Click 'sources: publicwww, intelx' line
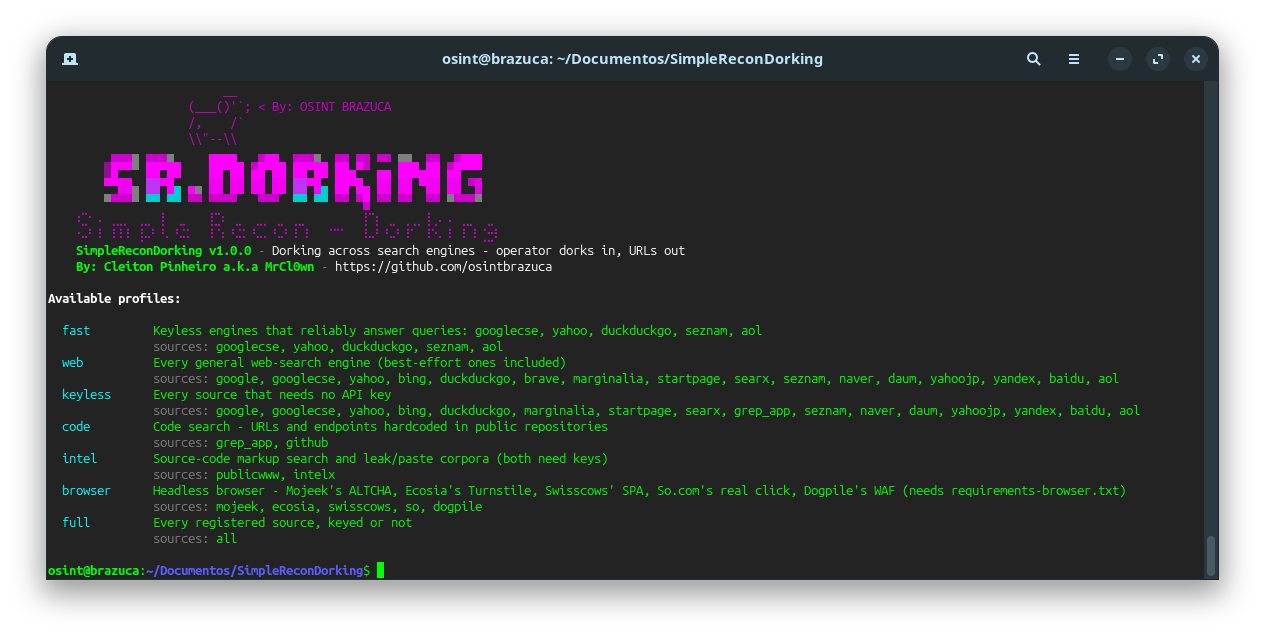This screenshot has height=636, width=1265. pyautogui.click(x=244, y=475)
